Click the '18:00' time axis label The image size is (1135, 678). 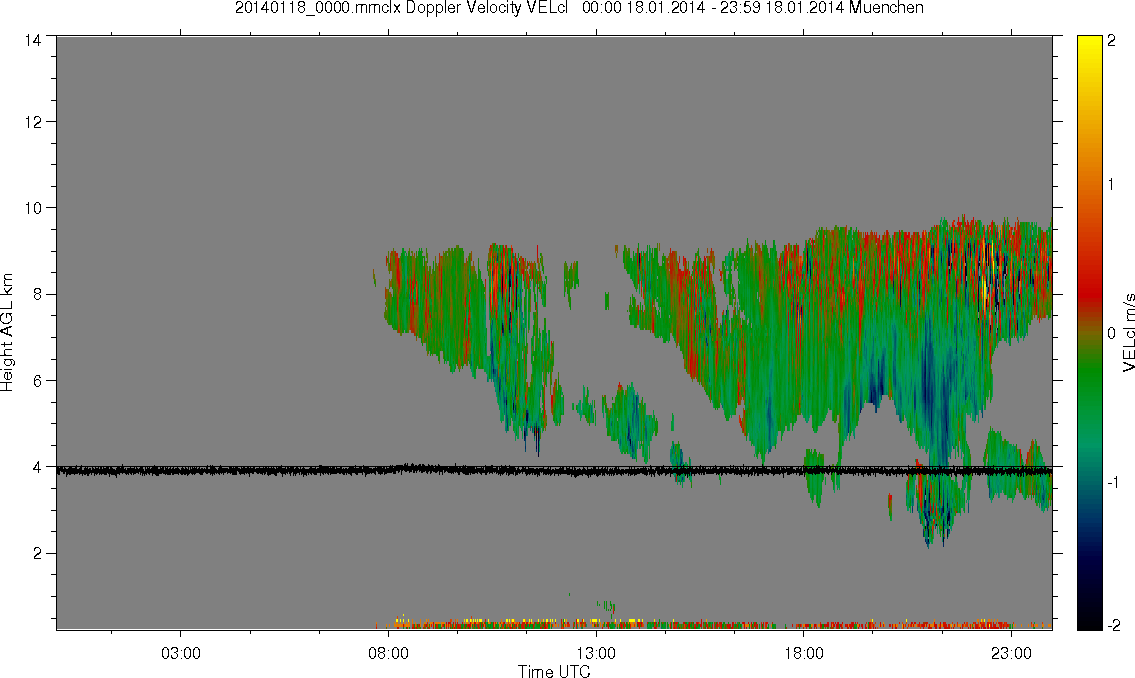pos(803,653)
